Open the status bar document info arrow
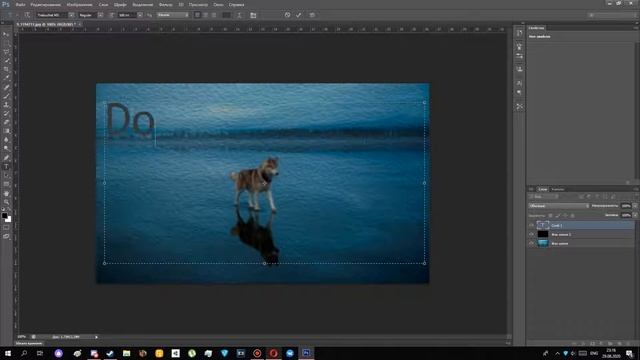Screen dimensions: 640x360 coord(96,337)
